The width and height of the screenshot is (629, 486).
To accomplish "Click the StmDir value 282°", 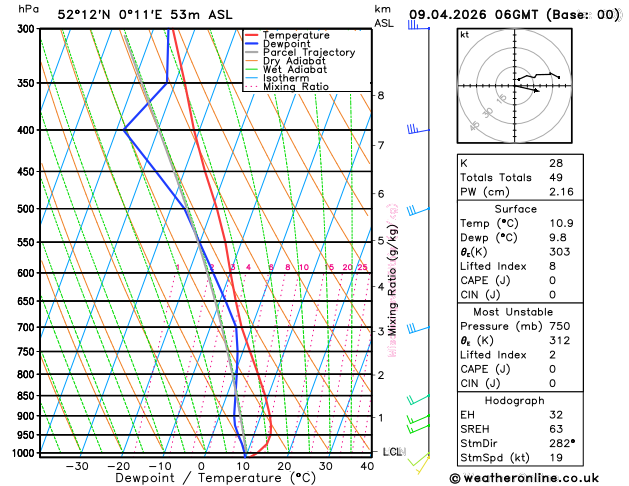I will [562, 443].
